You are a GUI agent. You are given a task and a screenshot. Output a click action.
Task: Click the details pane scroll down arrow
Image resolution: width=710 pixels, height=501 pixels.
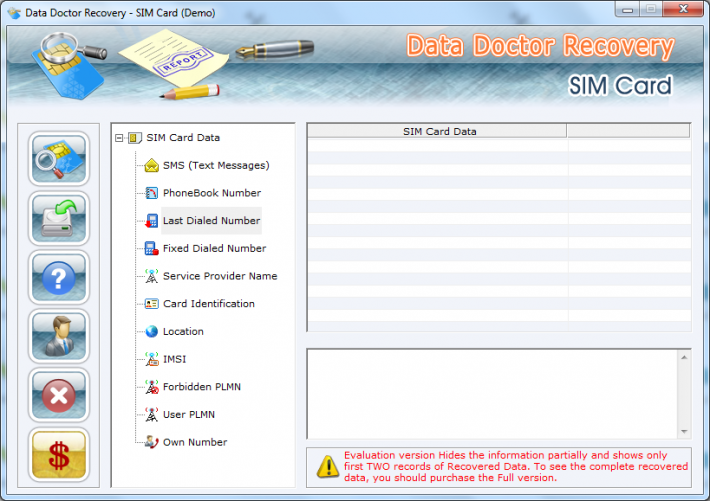(684, 432)
